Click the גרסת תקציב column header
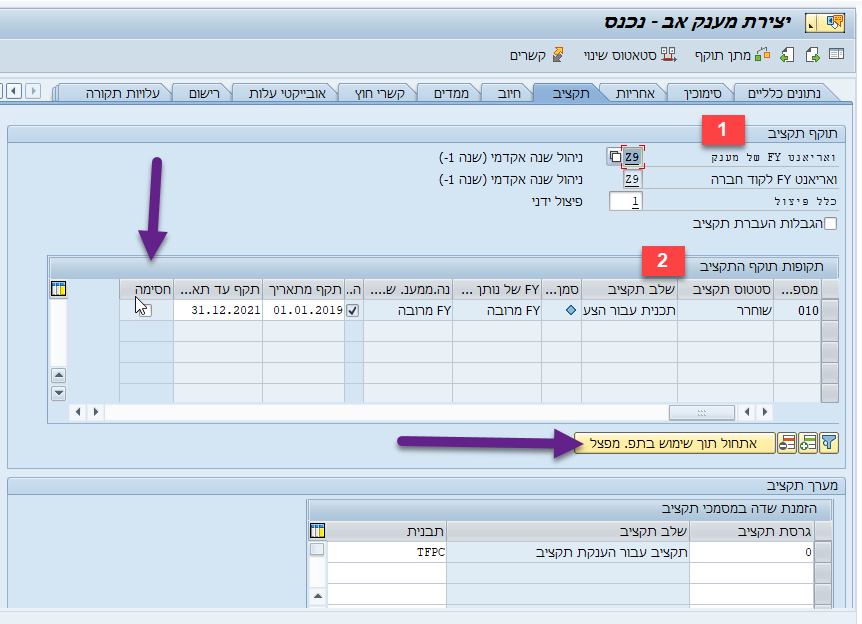Viewport: 862px width, 624px height. (x=752, y=531)
